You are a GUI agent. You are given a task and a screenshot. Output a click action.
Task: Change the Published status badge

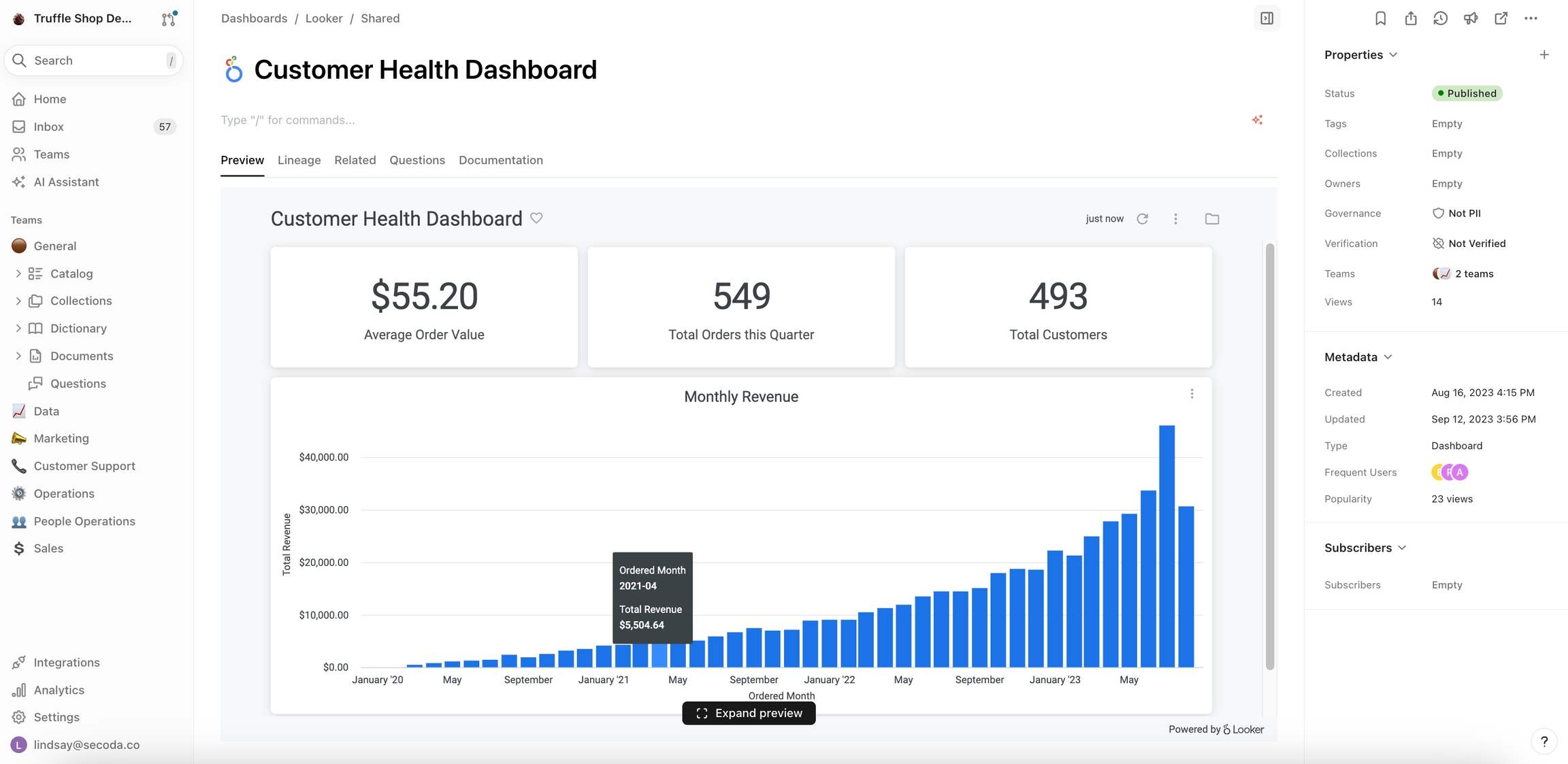pyautogui.click(x=1467, y=93)
